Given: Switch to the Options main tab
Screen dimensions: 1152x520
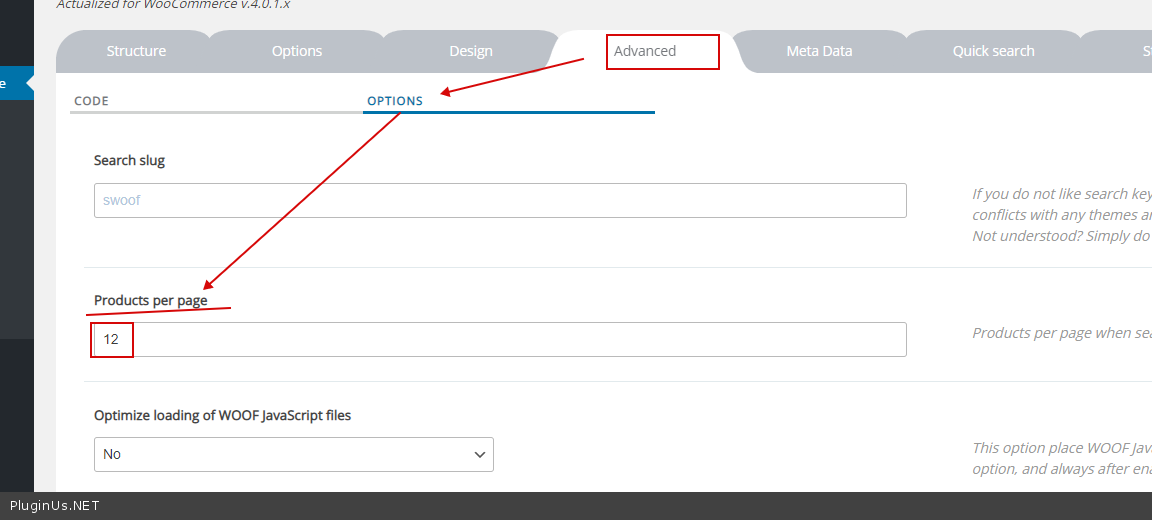Looking at the screenshot, I should click(x=297, y=51).
